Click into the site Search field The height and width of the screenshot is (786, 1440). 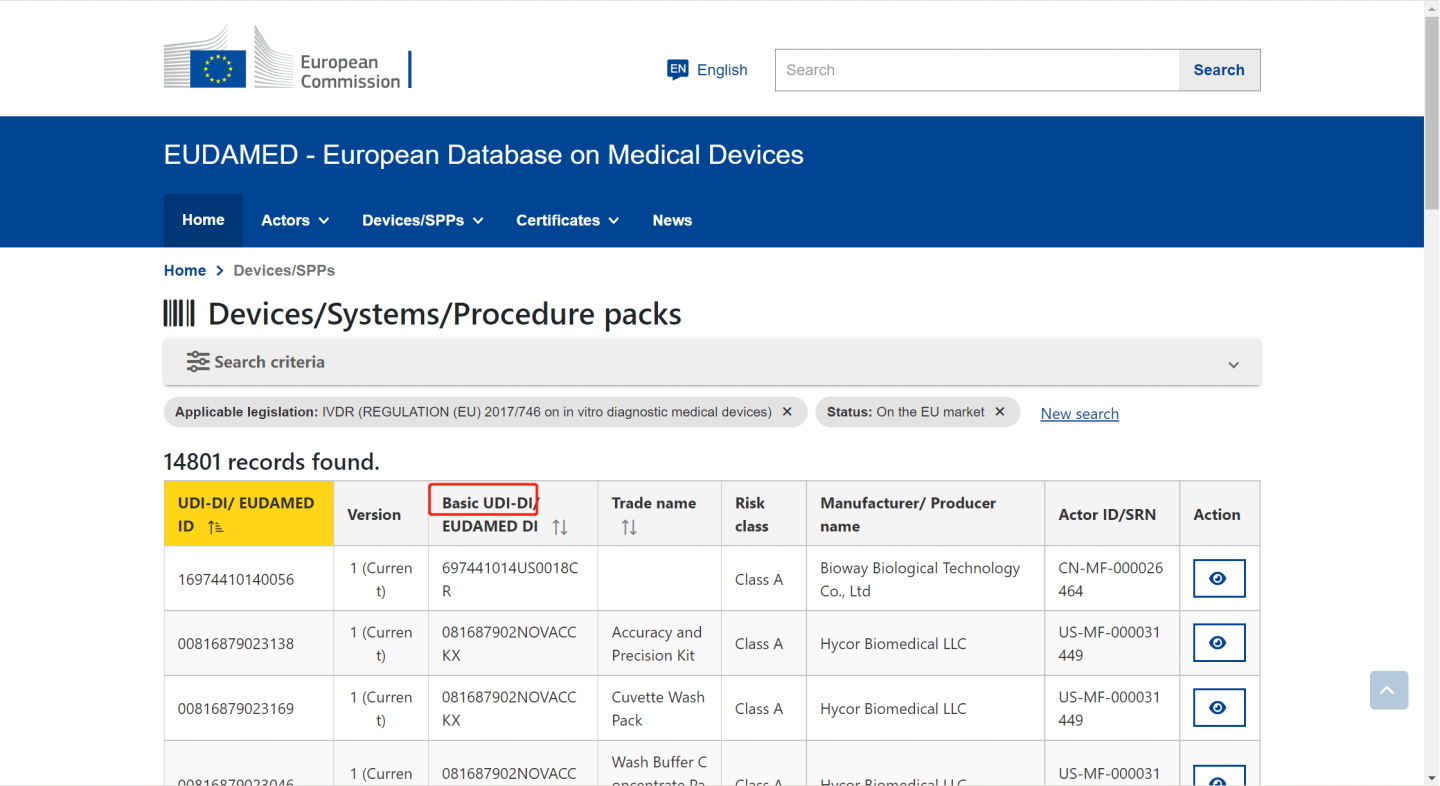tap(977, 70)
